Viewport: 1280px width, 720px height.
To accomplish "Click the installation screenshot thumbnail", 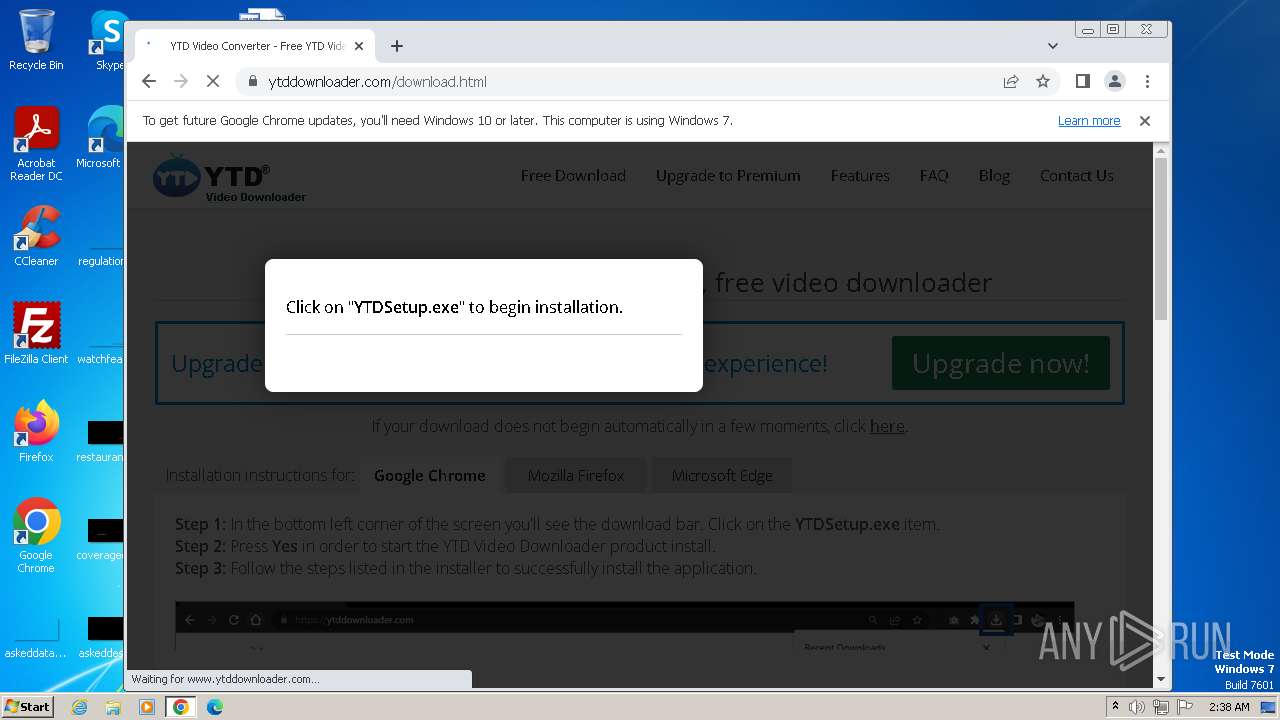I will click(x=624, y=627).
